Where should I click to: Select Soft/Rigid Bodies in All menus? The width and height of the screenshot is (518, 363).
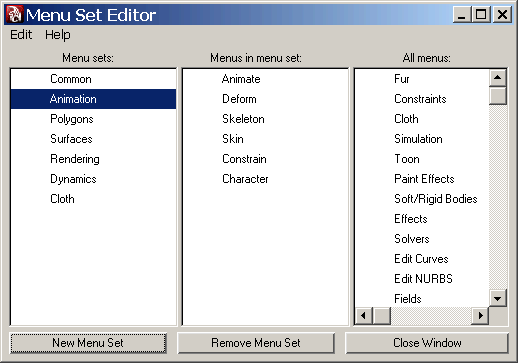(x=422, y=199)
